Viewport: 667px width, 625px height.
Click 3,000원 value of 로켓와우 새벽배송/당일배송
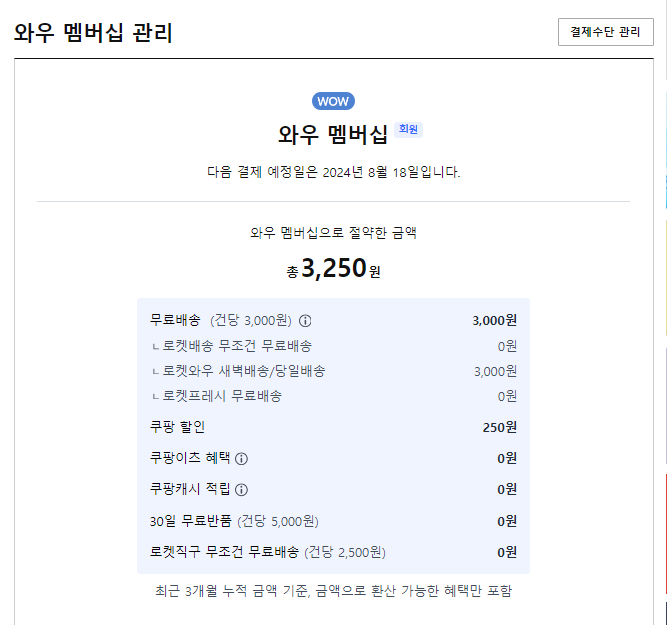tap(496, 371)
